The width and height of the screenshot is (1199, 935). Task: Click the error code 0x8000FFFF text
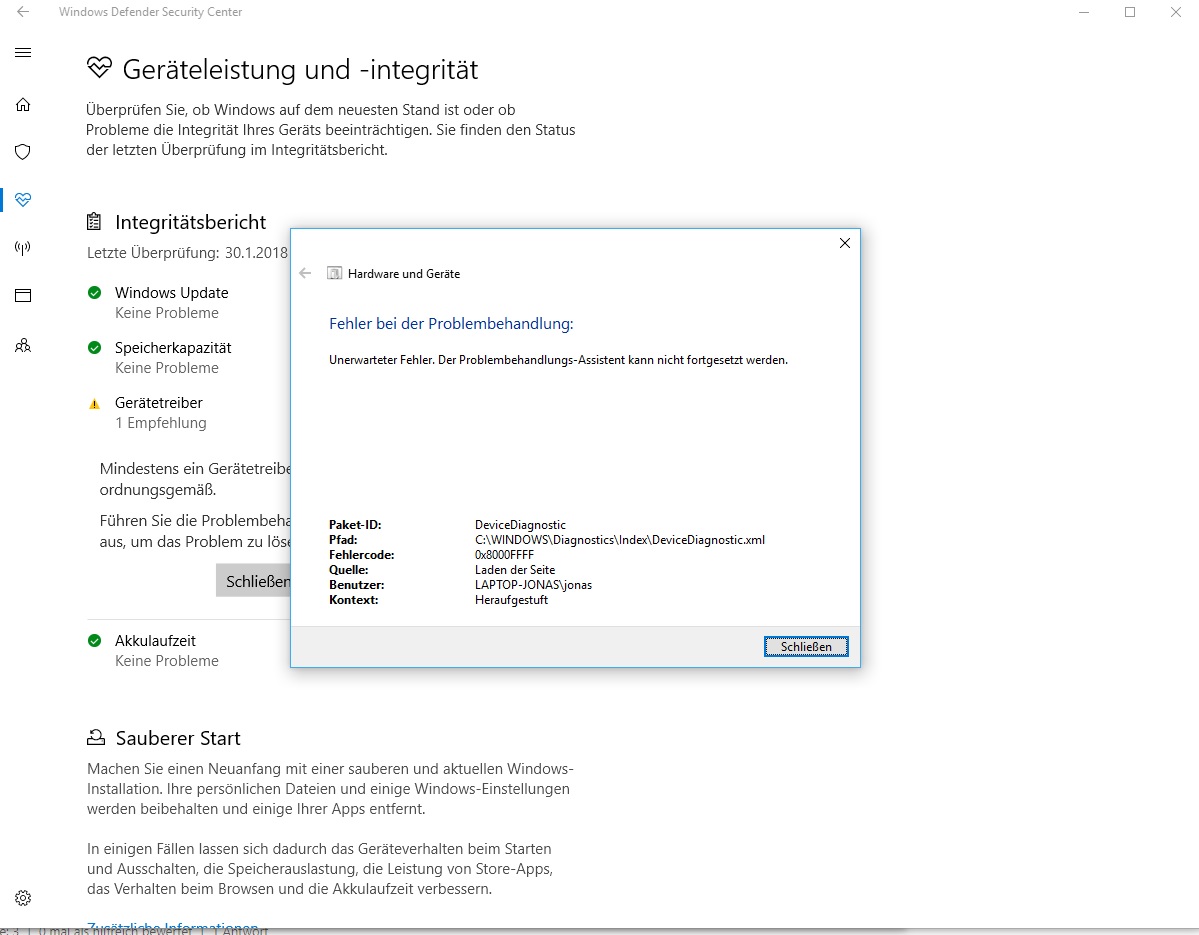coord(504,555)
